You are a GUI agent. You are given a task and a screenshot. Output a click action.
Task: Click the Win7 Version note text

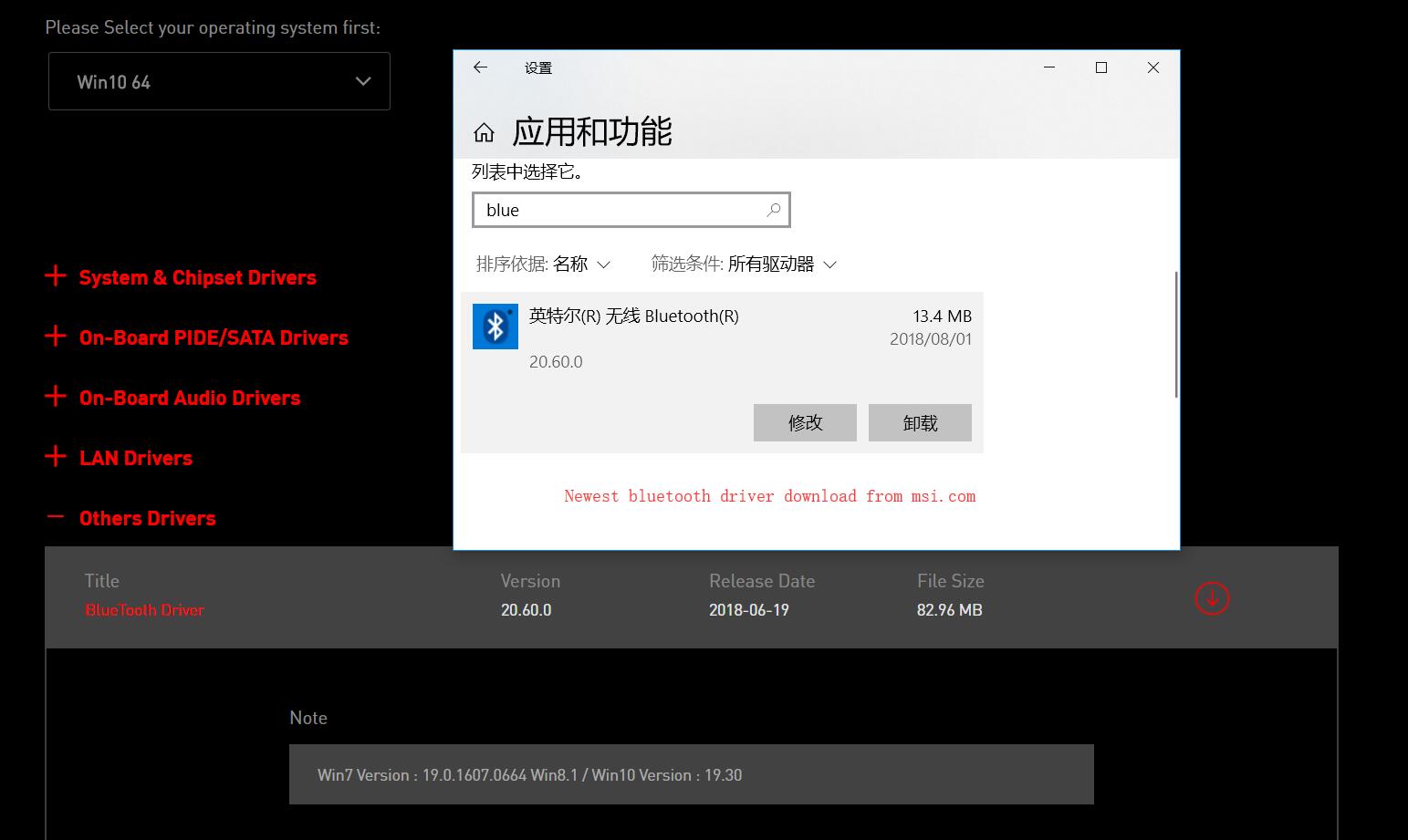[529, 775]
